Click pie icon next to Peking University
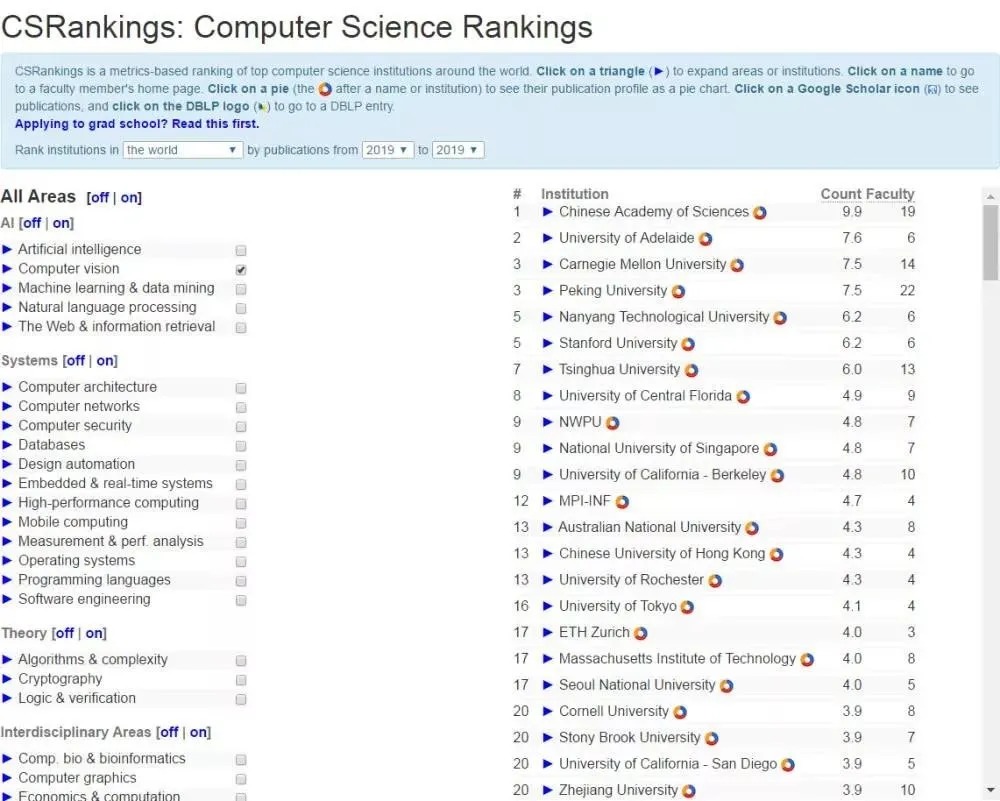The width and height of the screenshot is (1000, 801). tap(678, 291)
